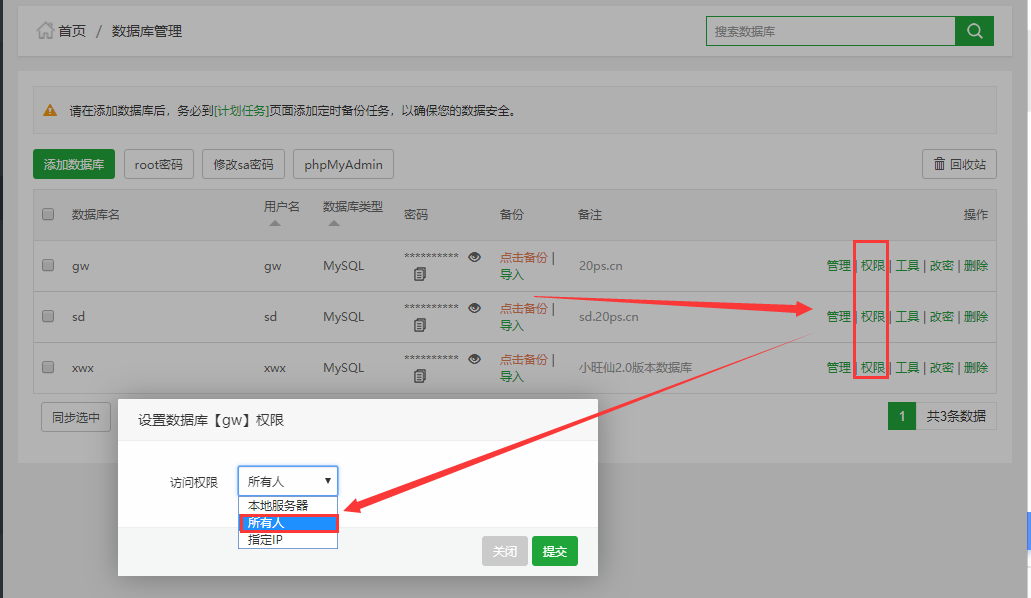Show gw database password with eye icon
1031x598 pixels.
coord(474,257)
